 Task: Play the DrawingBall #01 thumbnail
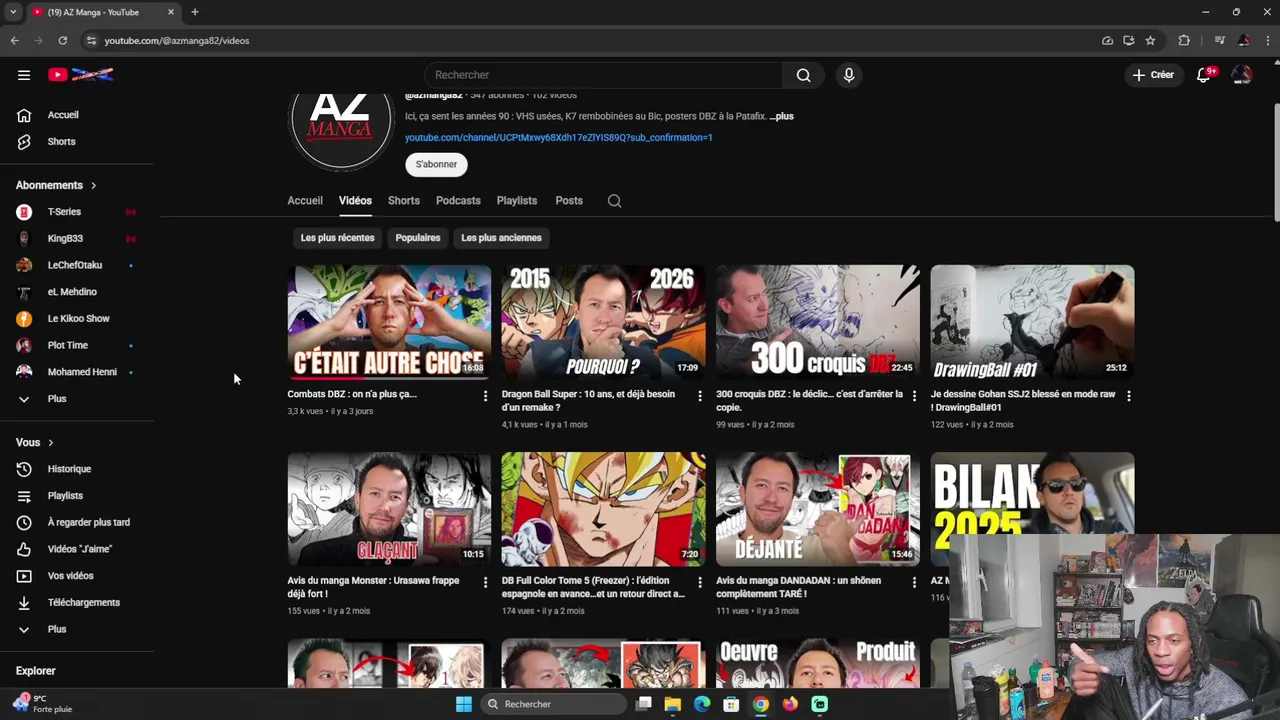click(x=1032, y=322)
